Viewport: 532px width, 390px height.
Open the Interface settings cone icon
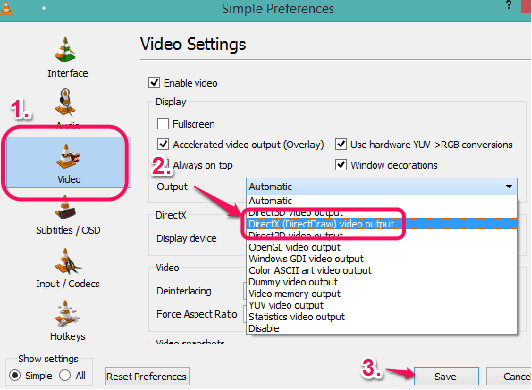click(x=65, y=50)
